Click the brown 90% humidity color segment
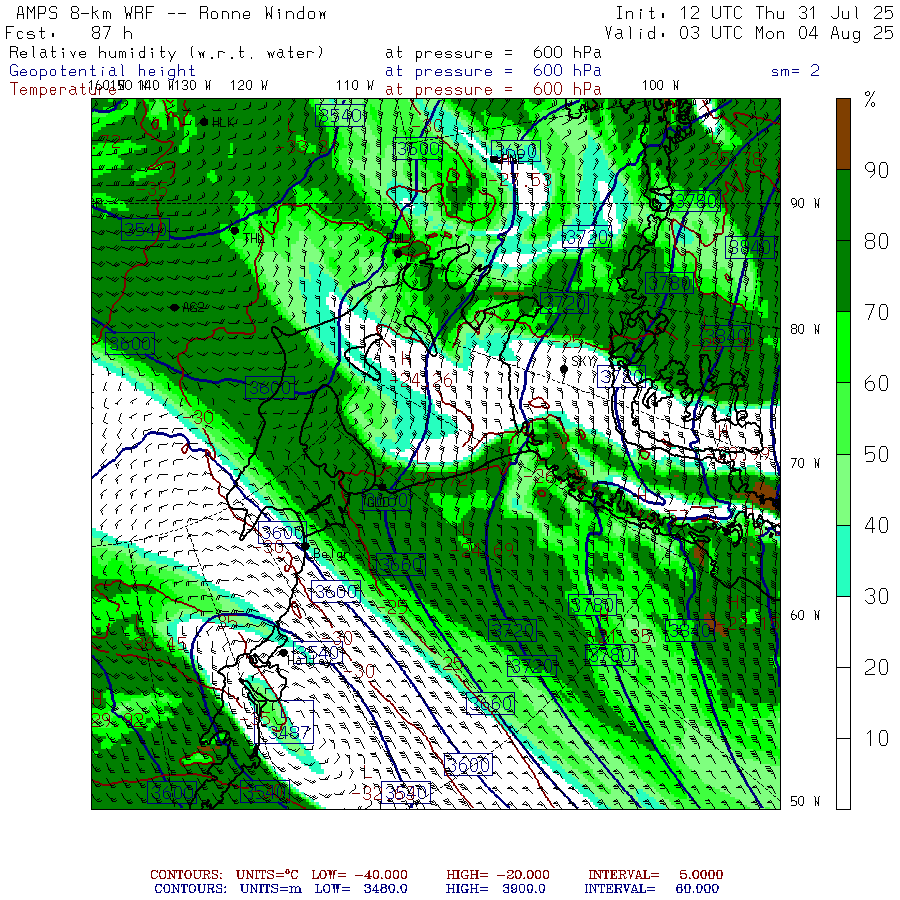The width and height of the screenshot is (900, 900). [x=843, y=134]
